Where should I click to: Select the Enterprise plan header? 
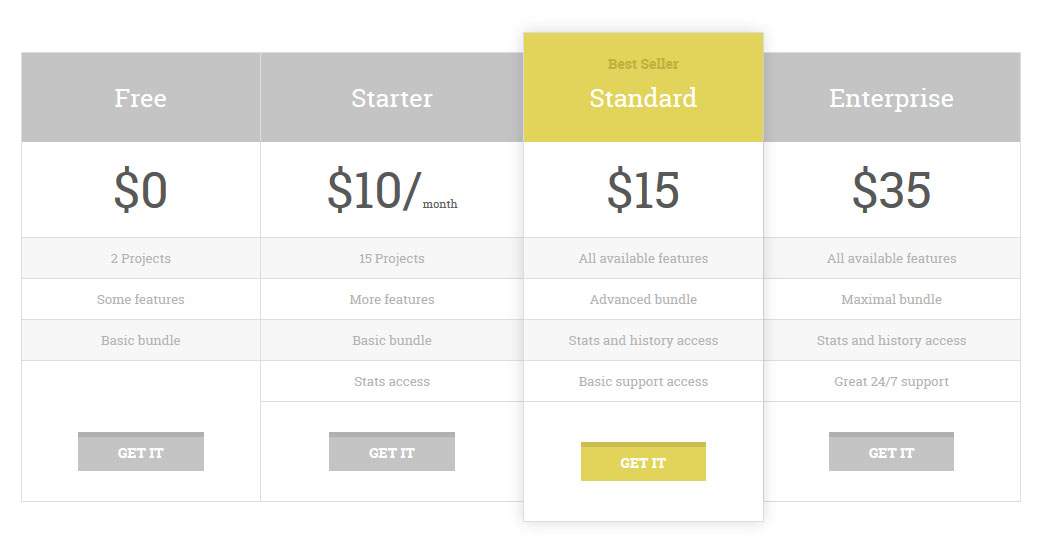click(891, 98)
